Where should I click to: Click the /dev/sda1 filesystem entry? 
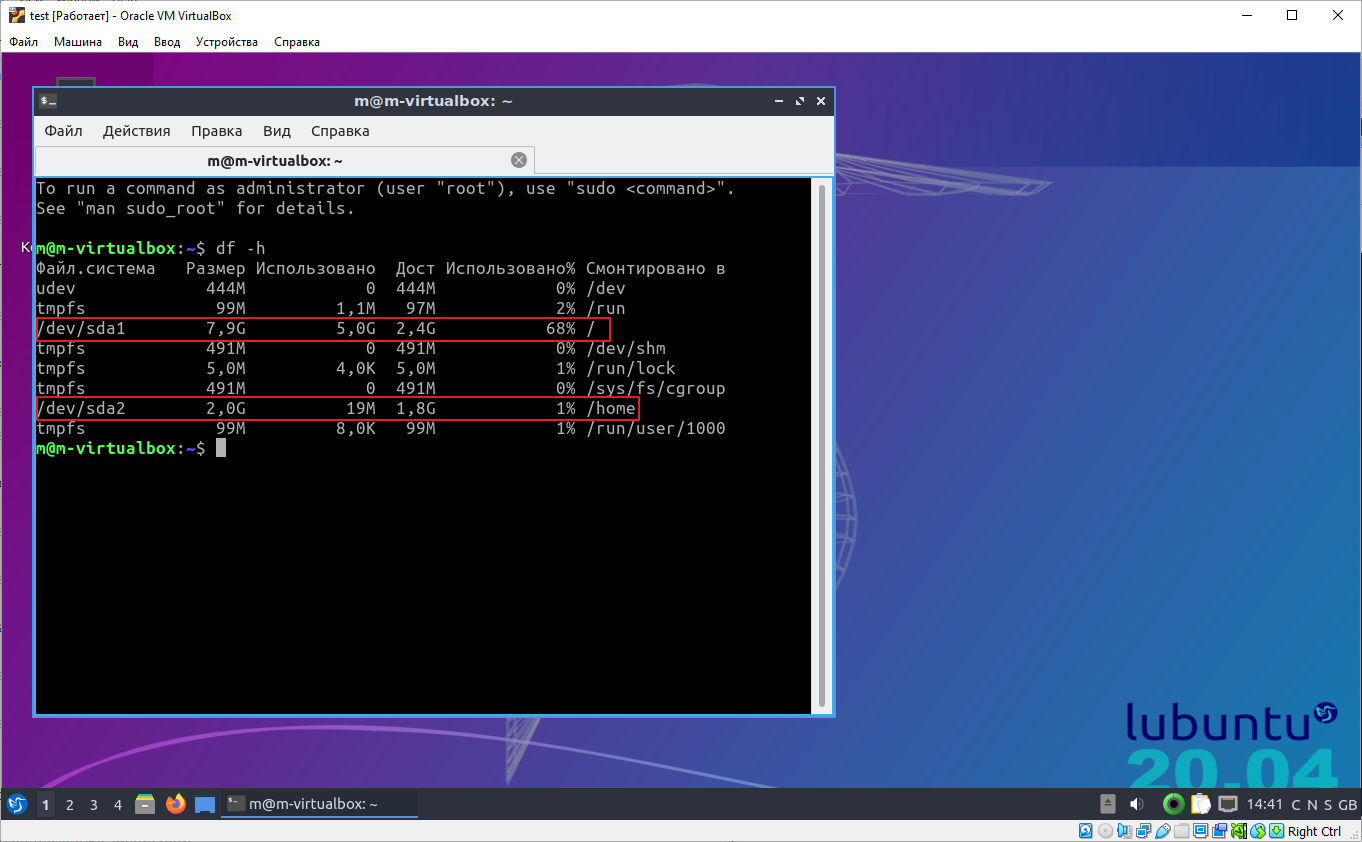point(81,328)
